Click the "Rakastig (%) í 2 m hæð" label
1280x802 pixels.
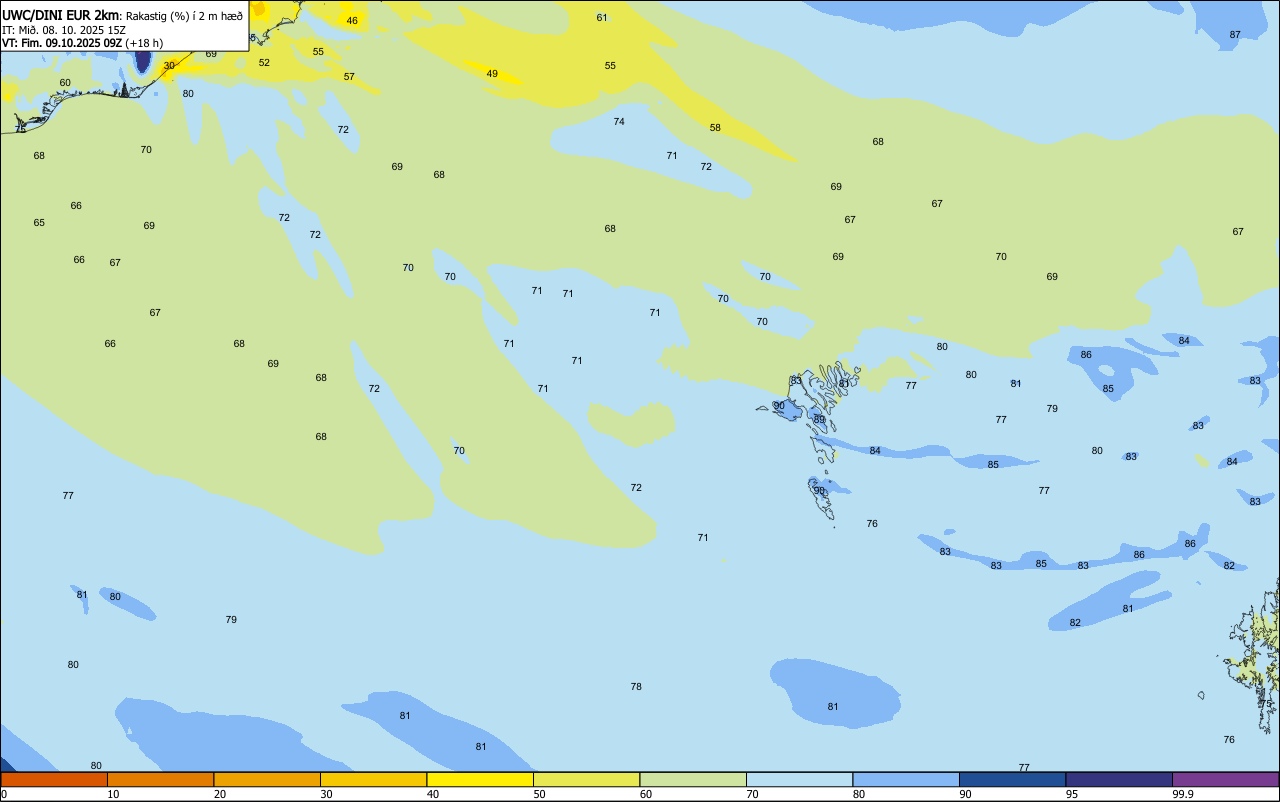[x=185, y=15]
